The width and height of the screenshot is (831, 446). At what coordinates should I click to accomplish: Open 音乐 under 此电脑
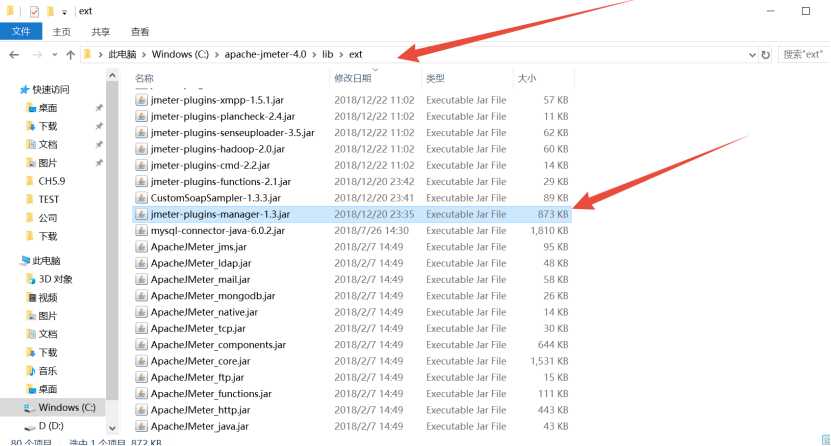click(47, 371)
